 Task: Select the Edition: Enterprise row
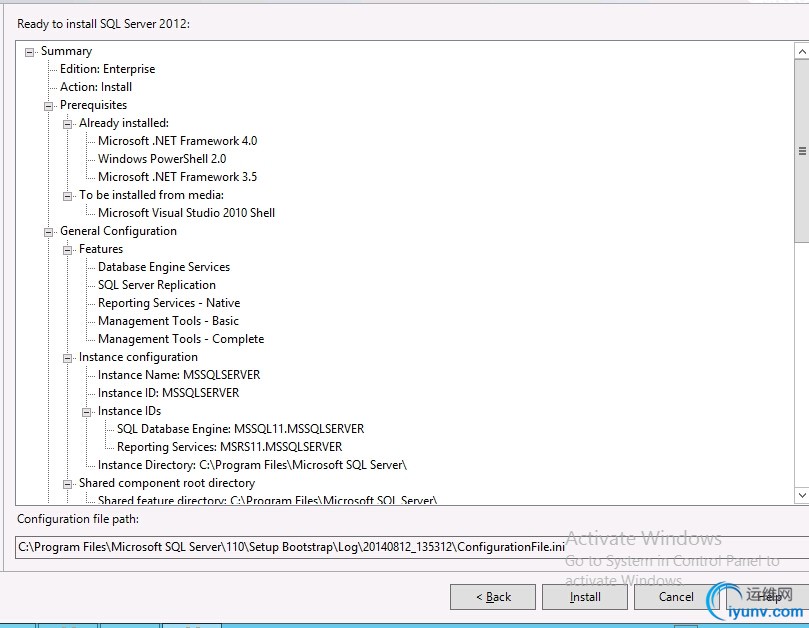pyautogui.click(x=107, y=69)
